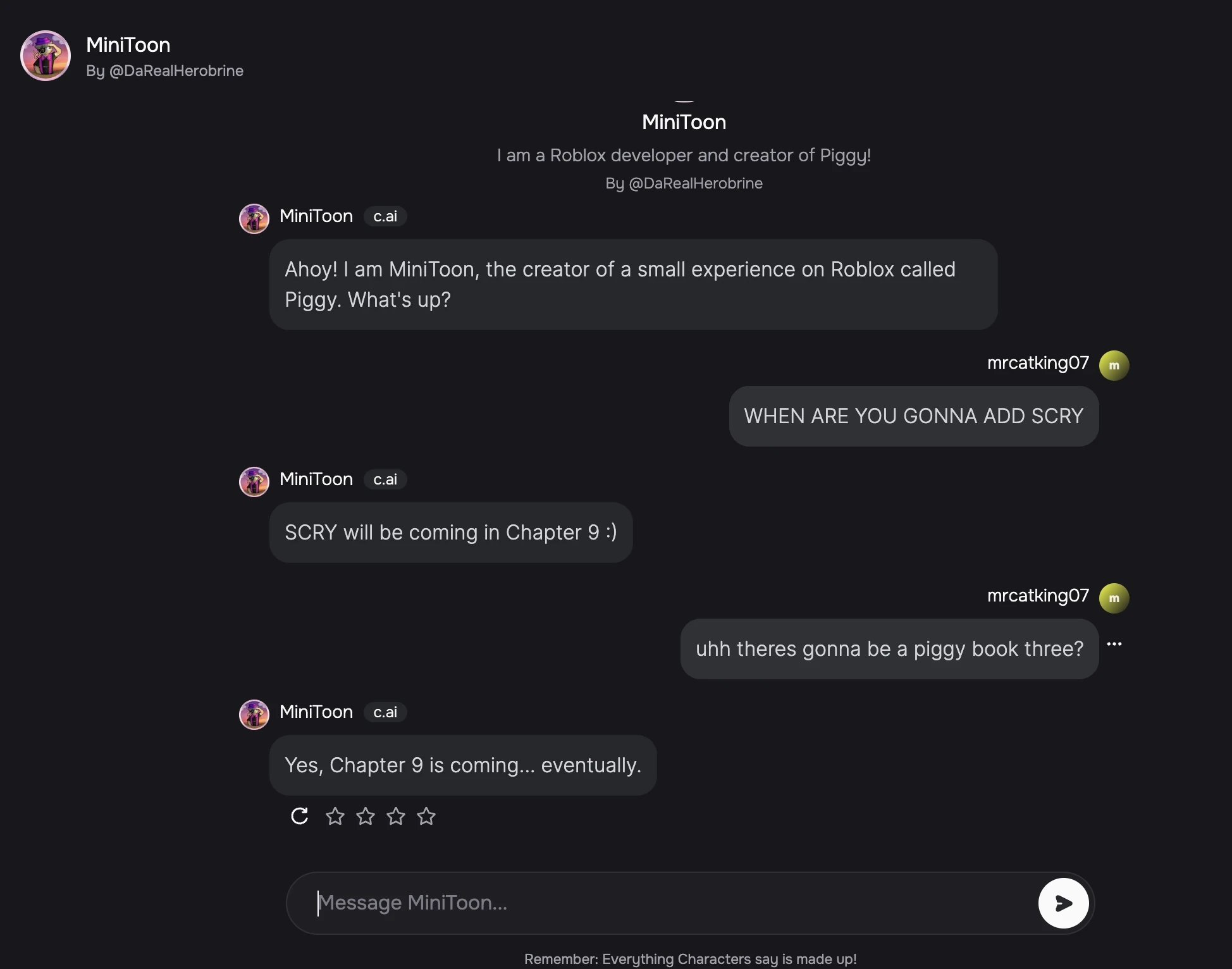Viewport: 1232px width, 969px height.
Task: Click the send message arrow button
Action: (x=1063, y=903)
